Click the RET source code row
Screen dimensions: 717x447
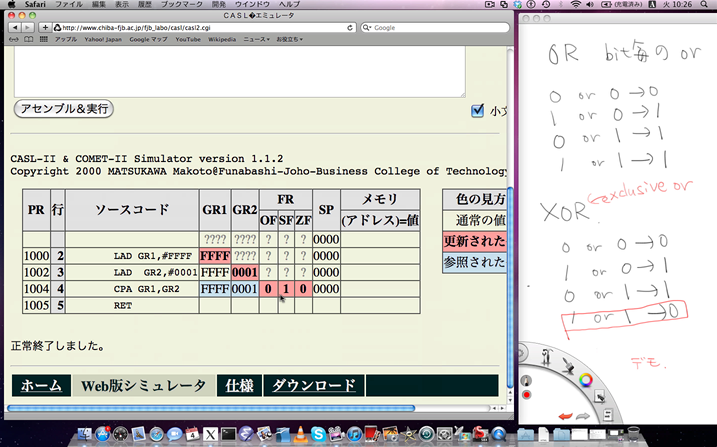point(132,305)
